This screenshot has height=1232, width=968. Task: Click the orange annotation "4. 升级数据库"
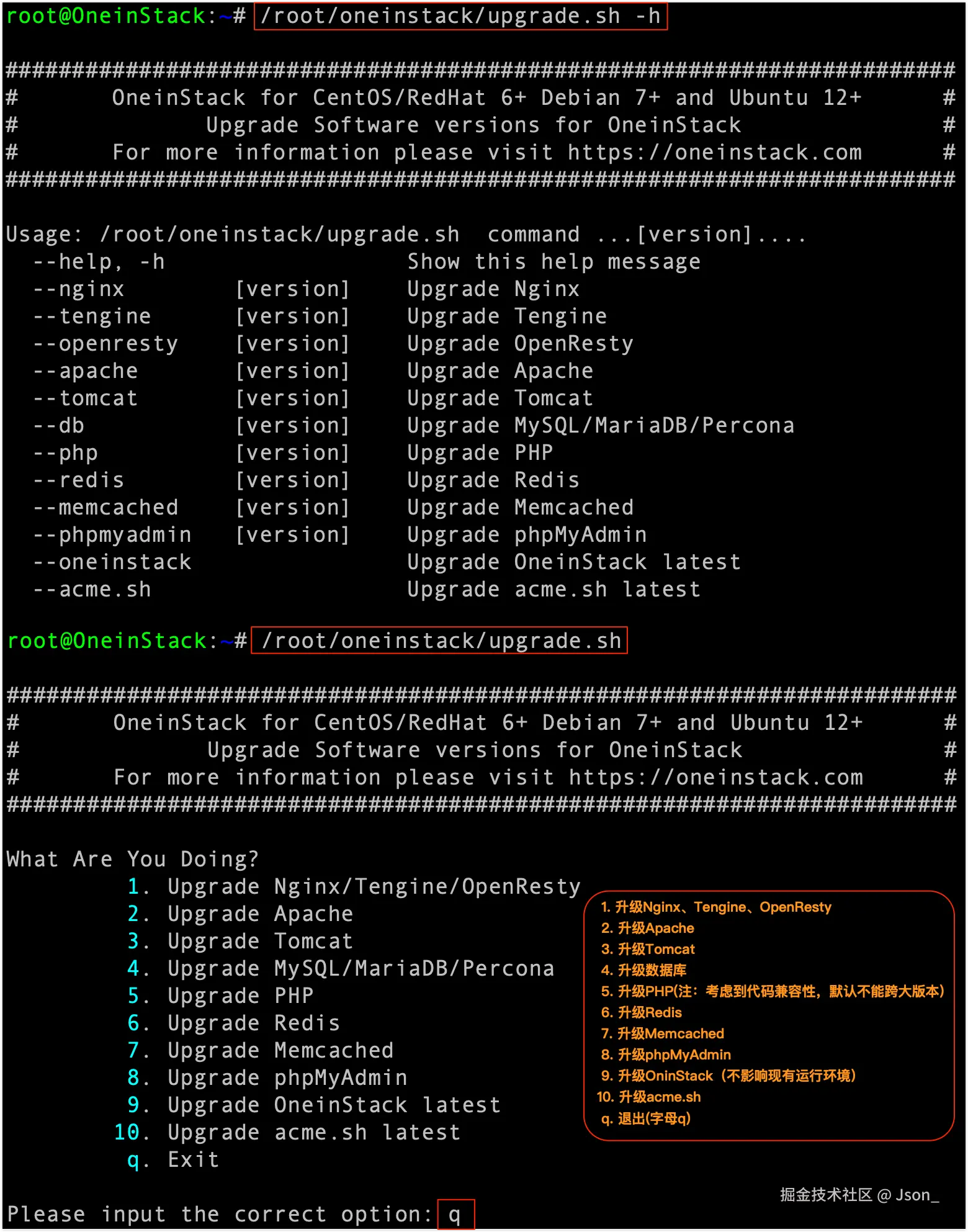[643, 970]
